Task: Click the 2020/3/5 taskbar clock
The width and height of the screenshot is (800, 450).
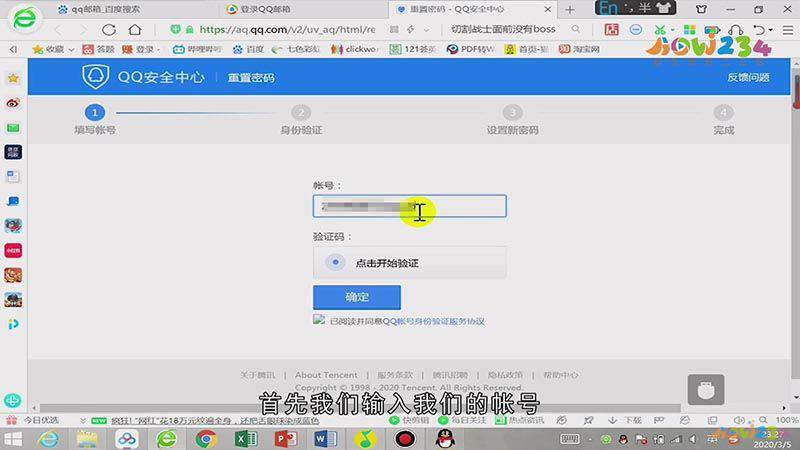Action: pyautogui.click(x=770, y=444)
